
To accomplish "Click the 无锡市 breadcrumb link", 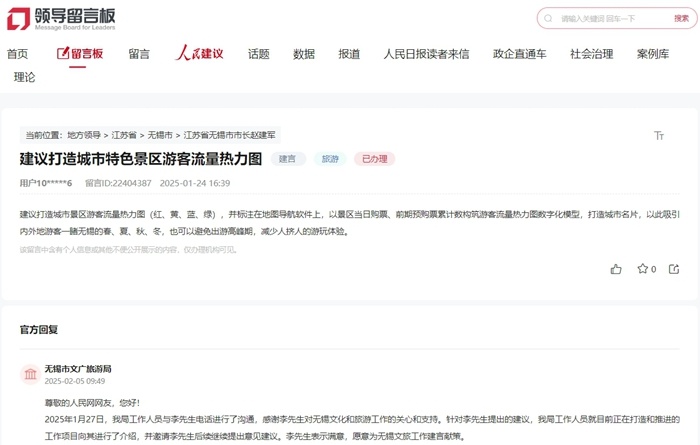I will pyautogui.click(x=160, y=135).
